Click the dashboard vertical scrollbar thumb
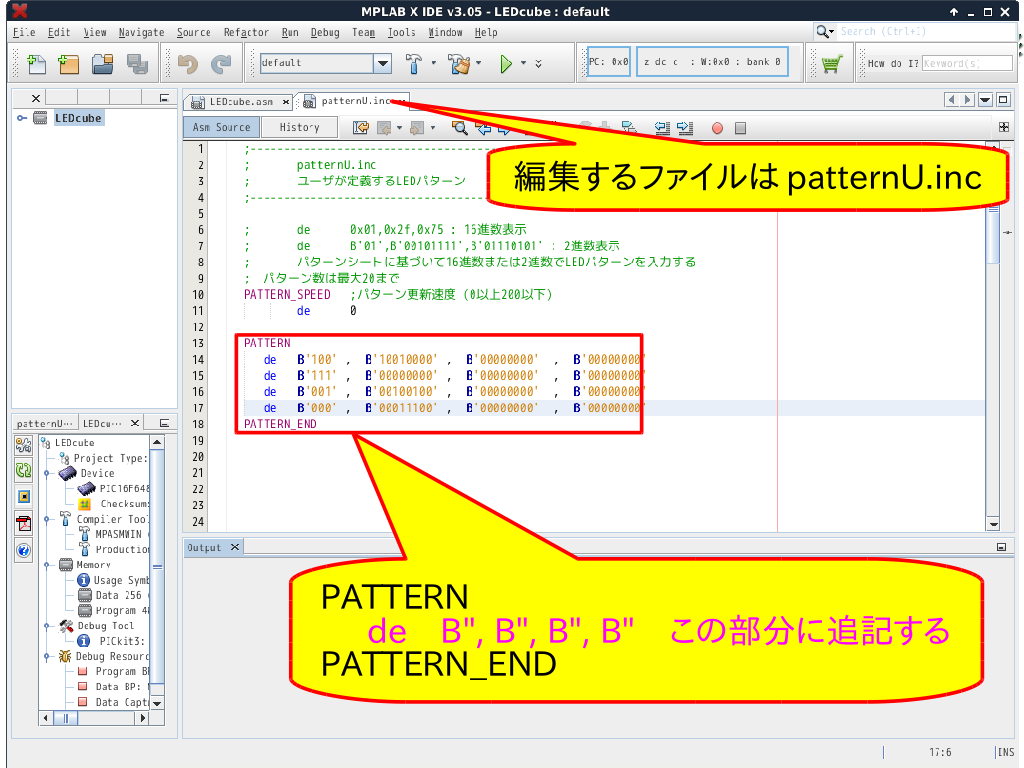Screen dimensions: 1024x768 point(157,567)
